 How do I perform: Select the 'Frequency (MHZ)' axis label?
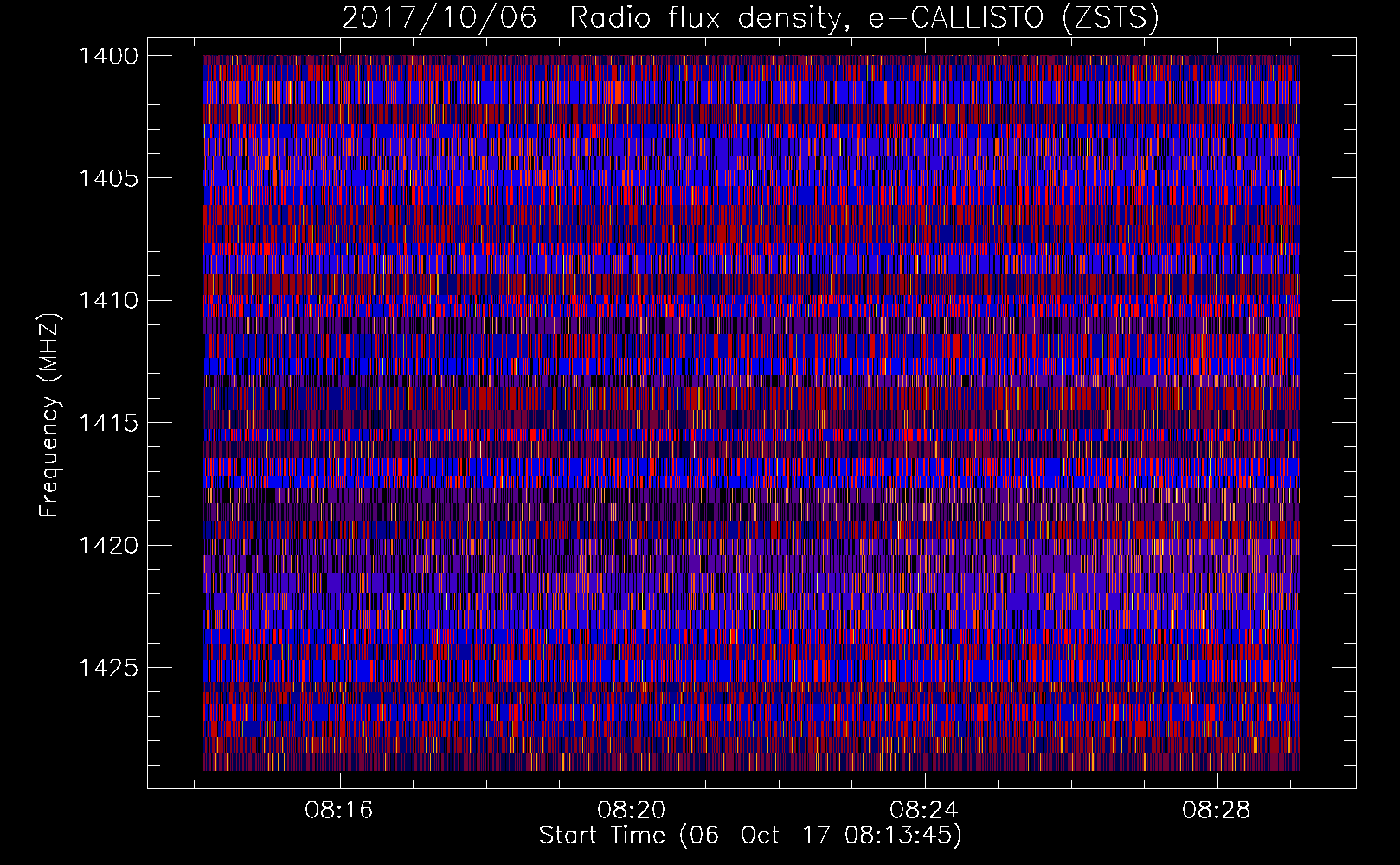pyautogui.click(x=49, y=415)
